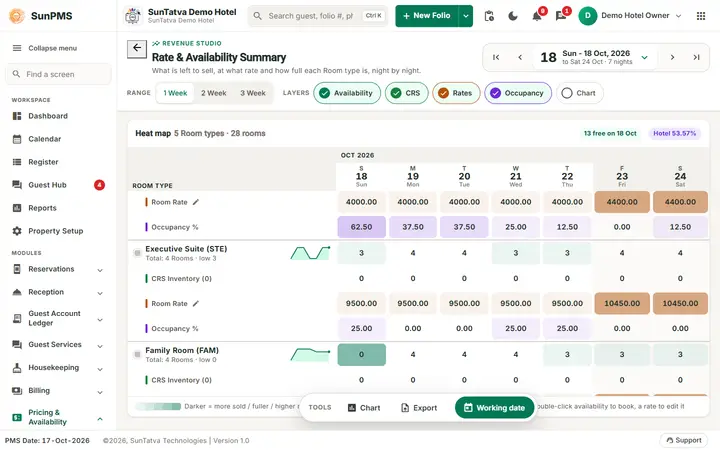The height and width of the screenshot is (450, 720).
Task: Toggle the CRS layer
Action: click(406, 93)
